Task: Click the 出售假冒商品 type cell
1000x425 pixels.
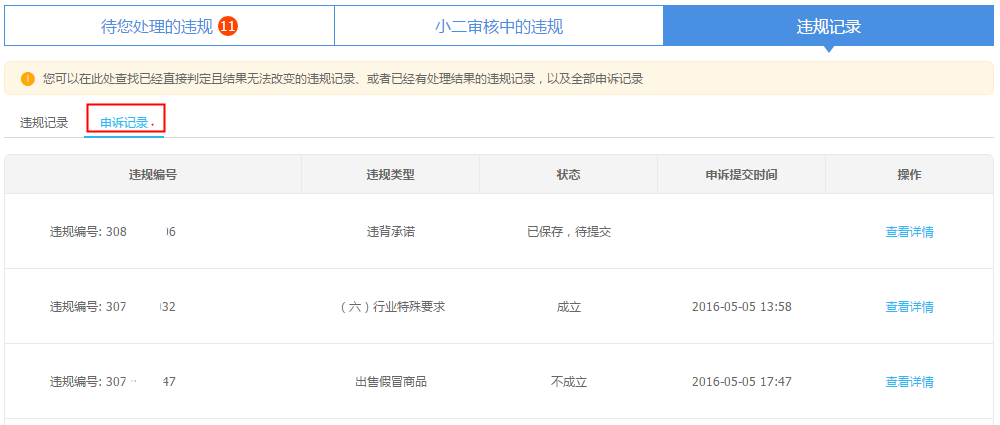Action: [391, 382]
